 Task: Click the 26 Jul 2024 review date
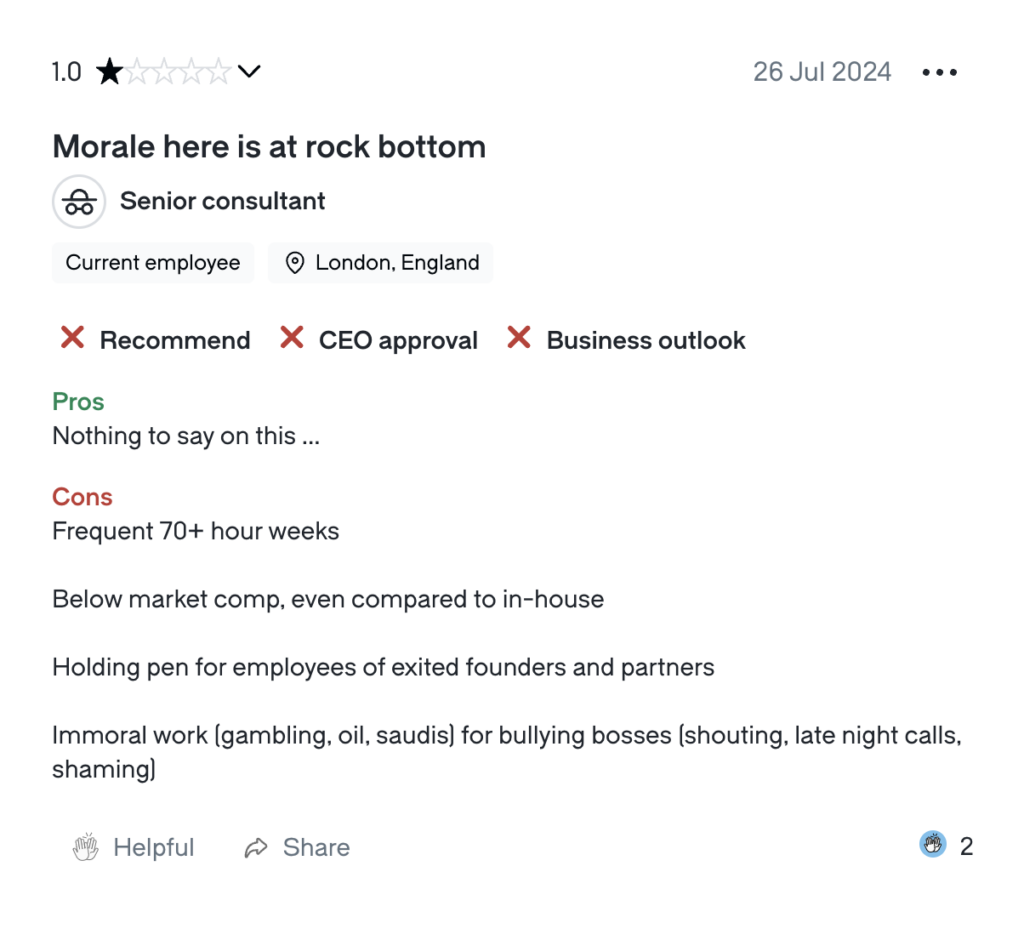(822, 72)
